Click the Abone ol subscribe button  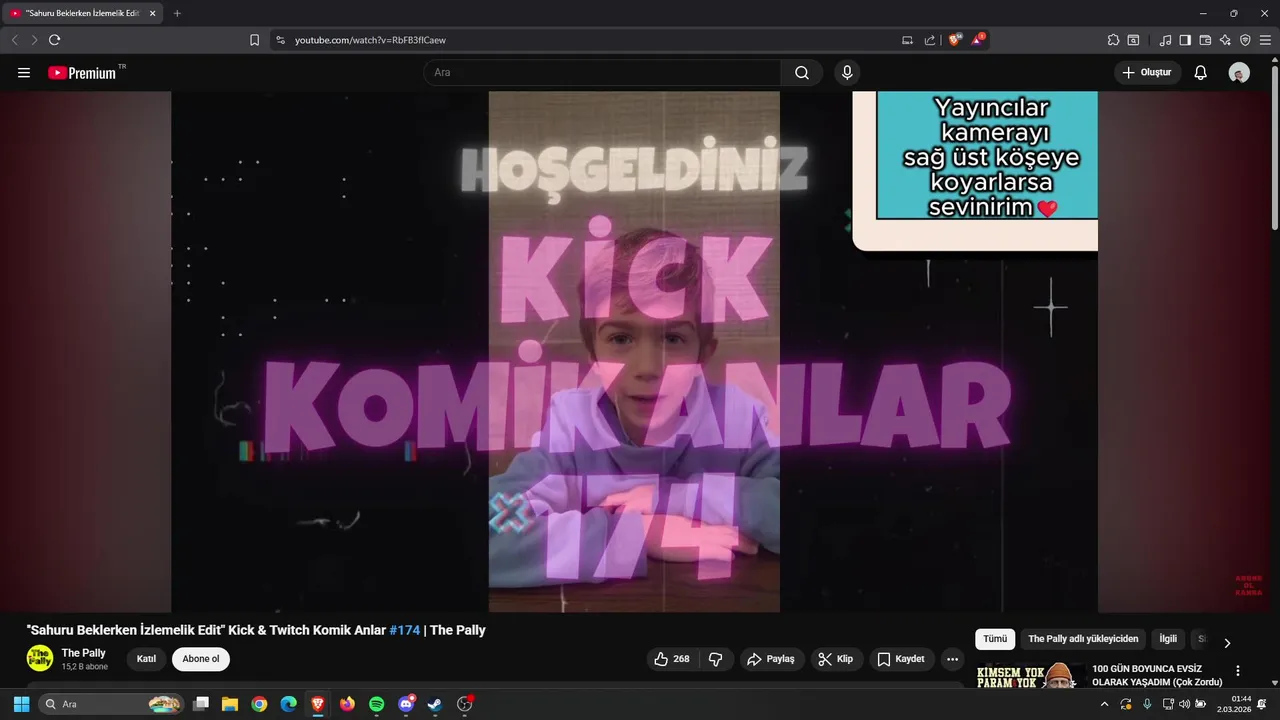[200, 659]
